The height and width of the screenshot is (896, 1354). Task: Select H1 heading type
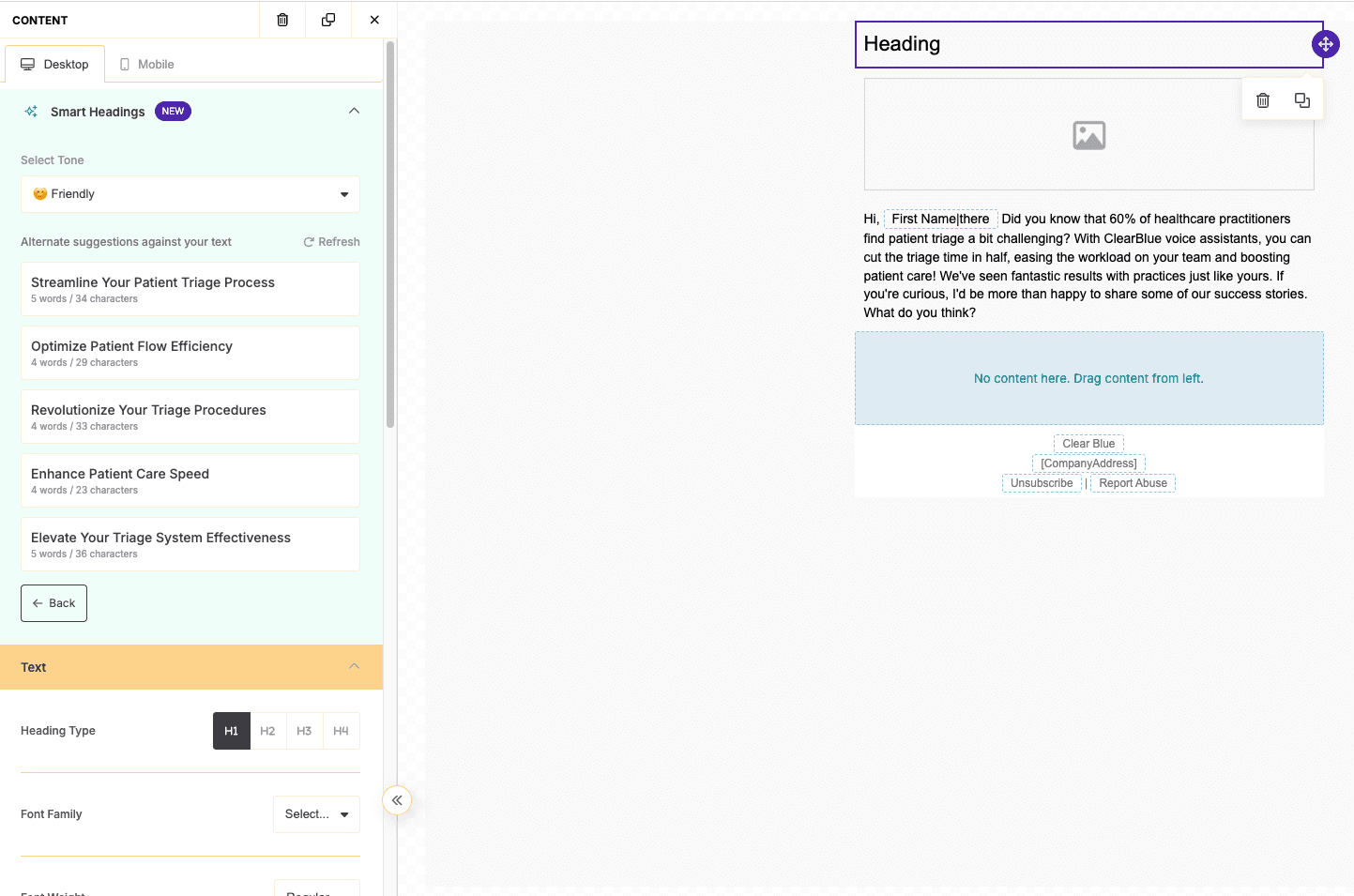(232, 731)
